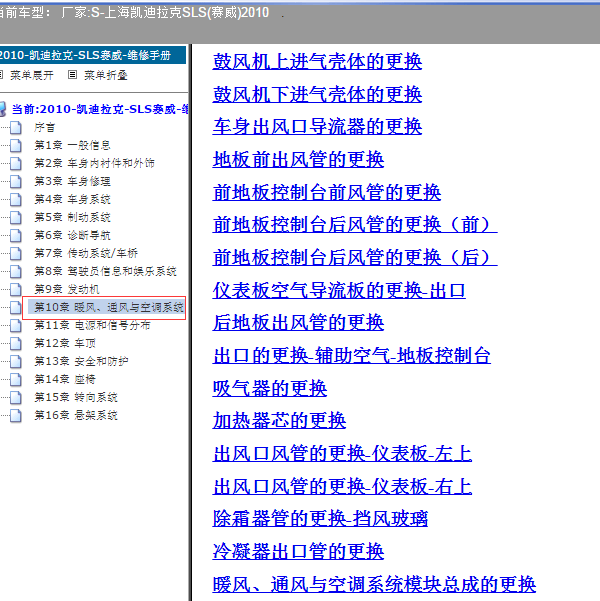Click the page icon beside 第12章 车顶
This screenshot has width=600, height=601.
(x=16, y=344)
